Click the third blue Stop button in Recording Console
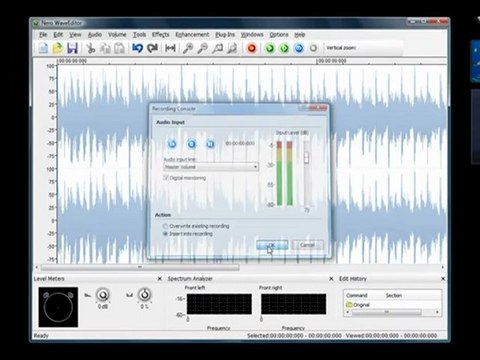The height and width of the screenshot is (360, 480). pos(210,144)
